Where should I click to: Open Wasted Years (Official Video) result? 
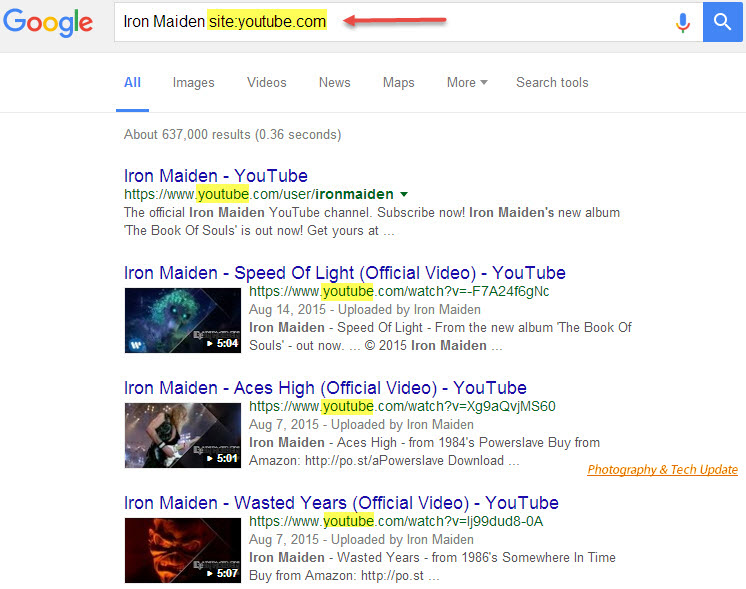click(x=342, y=503)
